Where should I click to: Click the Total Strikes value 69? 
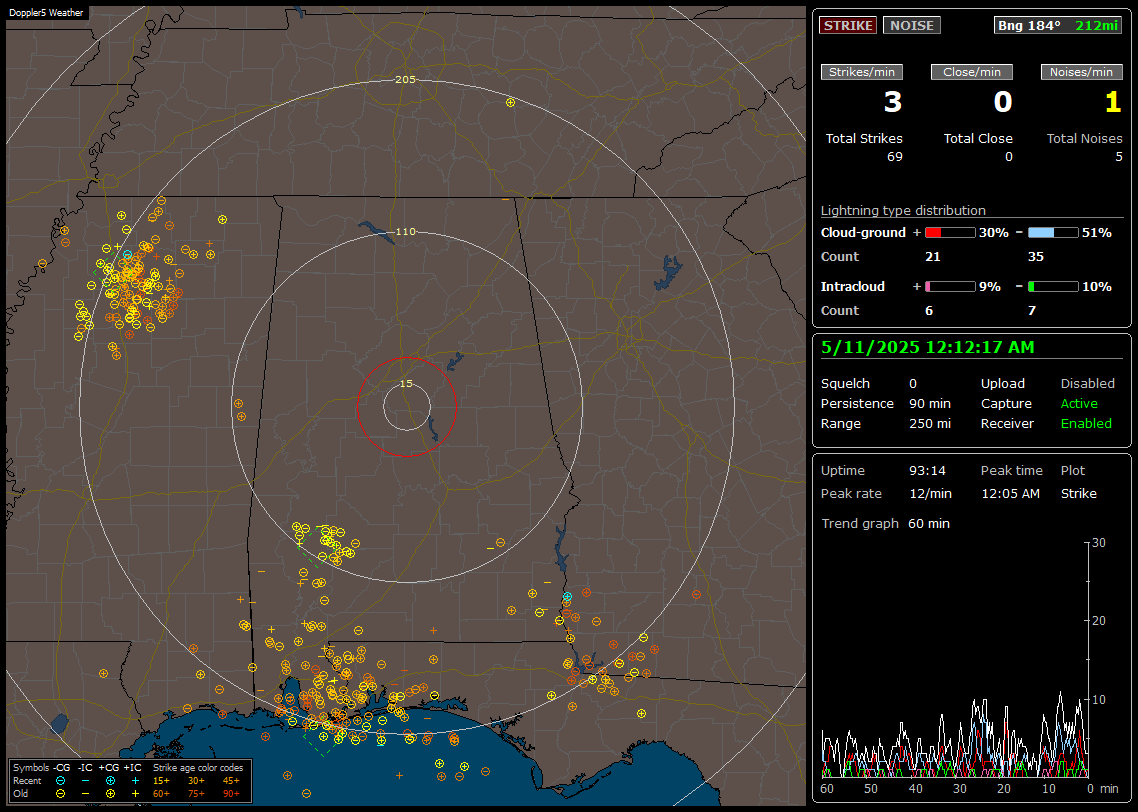pos(895,157)
